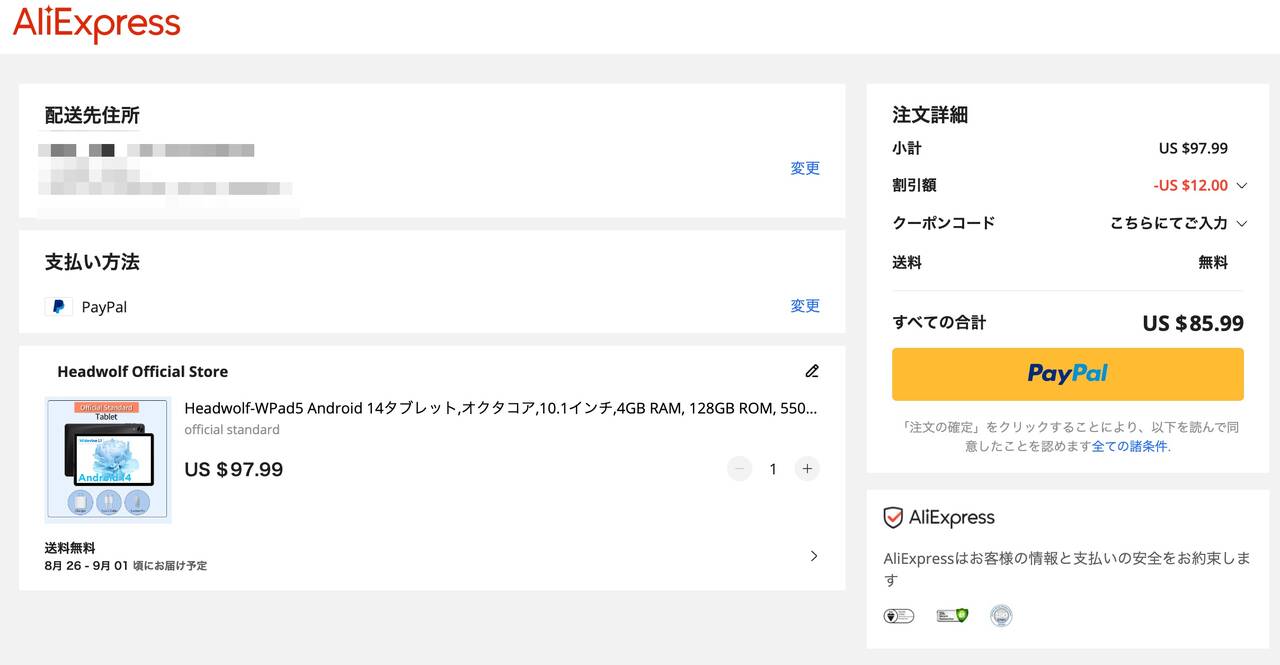
Task: Expand the 割引額 discount breakdown
Action: [x=1242, y=185]
